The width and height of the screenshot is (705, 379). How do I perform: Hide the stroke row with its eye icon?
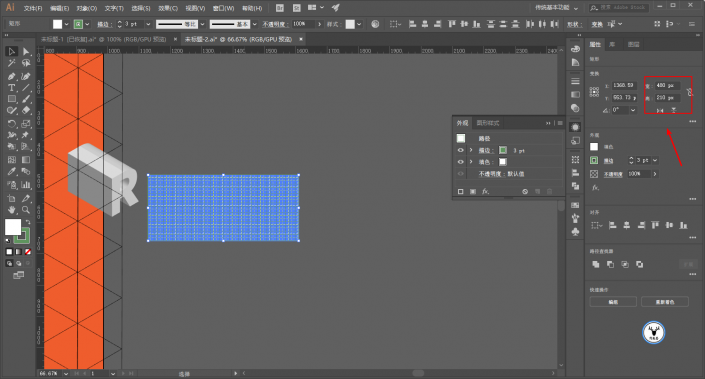(x=460, y=150)
